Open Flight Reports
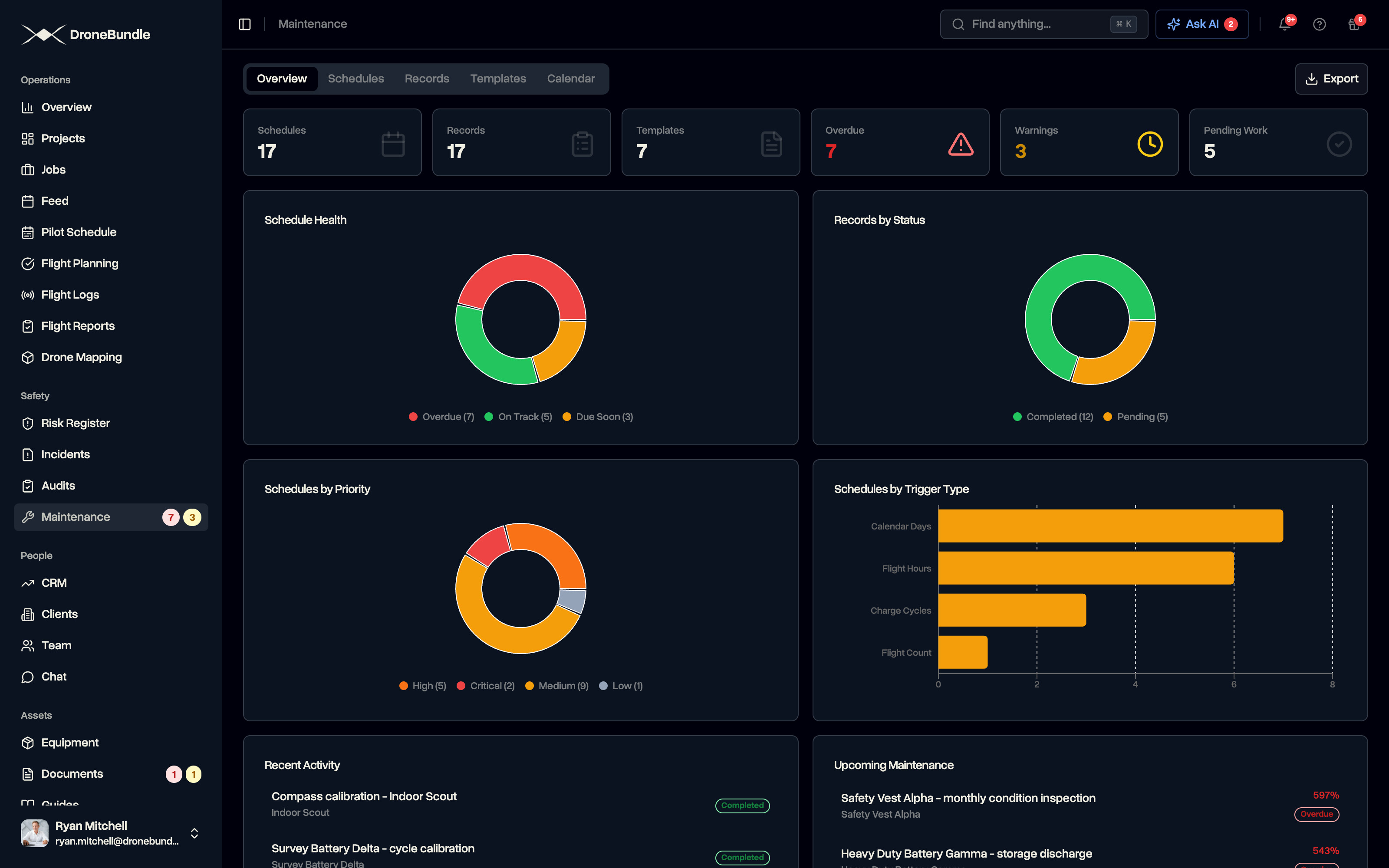This screenshot has width=1389, height=868. [111, 326]
